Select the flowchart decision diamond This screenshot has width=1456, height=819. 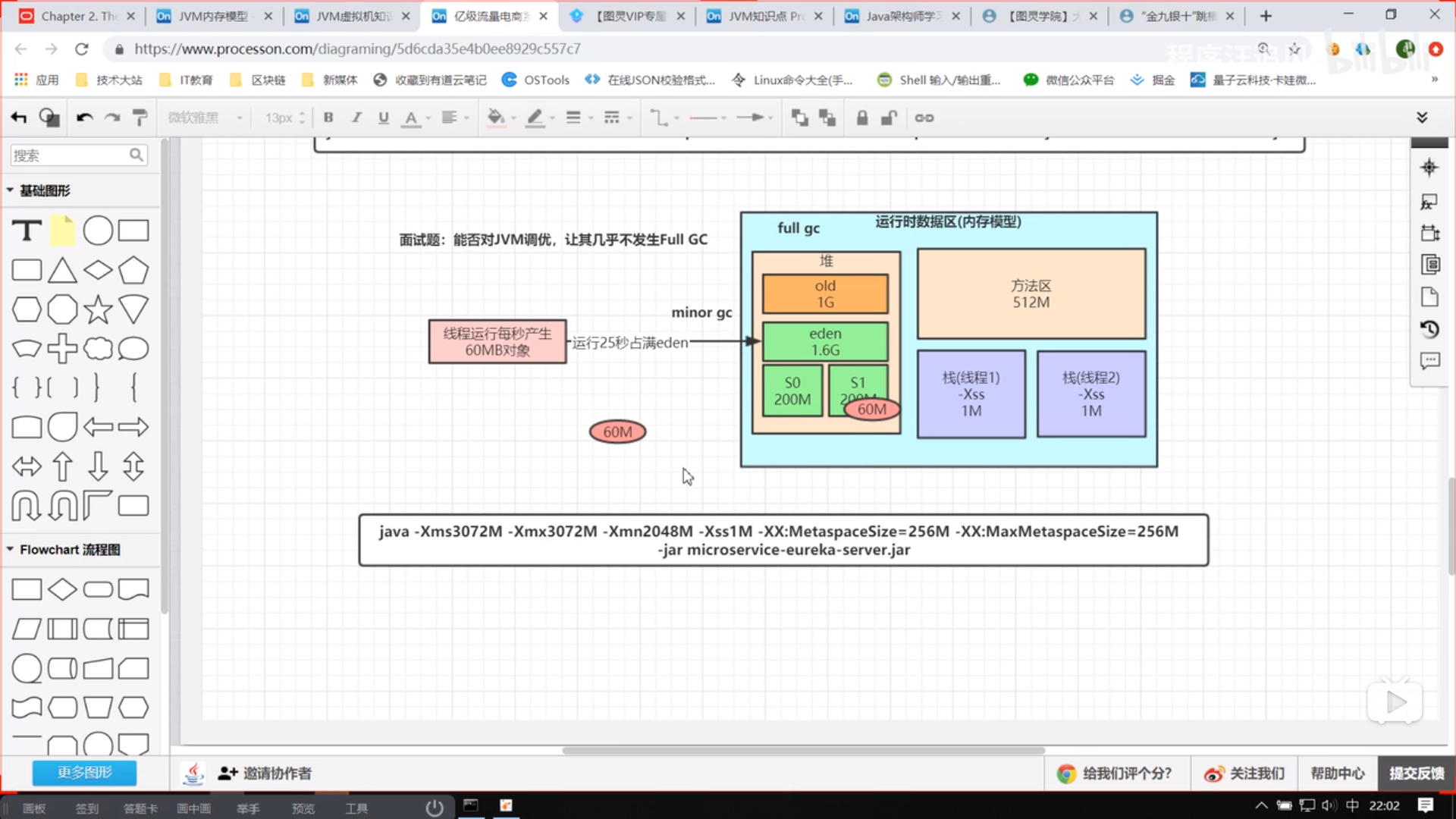coord(62,589)
